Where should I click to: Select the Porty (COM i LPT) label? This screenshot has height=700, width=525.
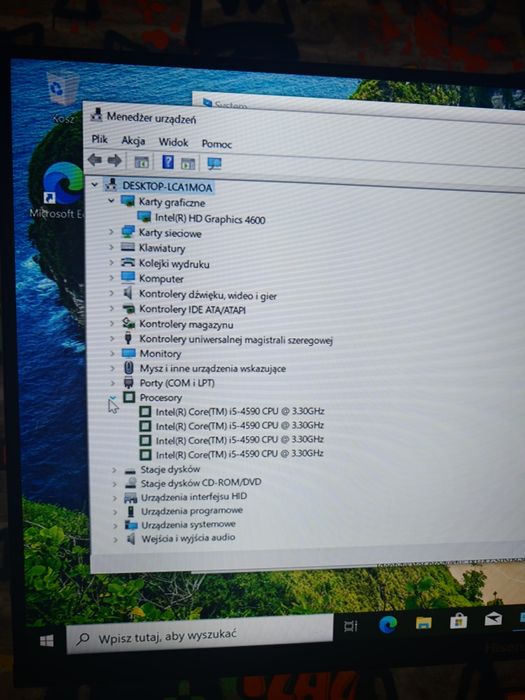(177, 383)
